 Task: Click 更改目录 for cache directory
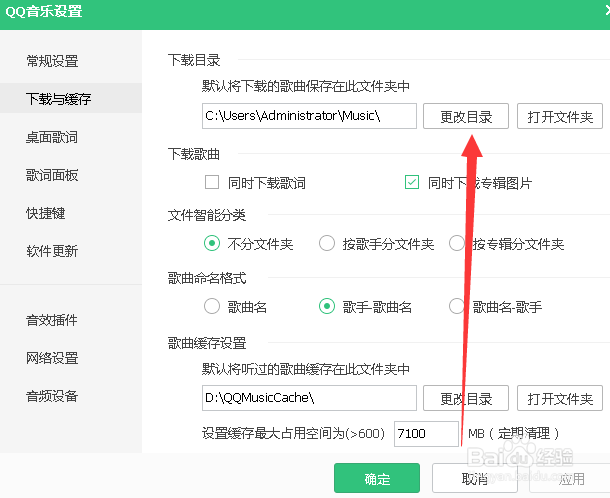466,398
